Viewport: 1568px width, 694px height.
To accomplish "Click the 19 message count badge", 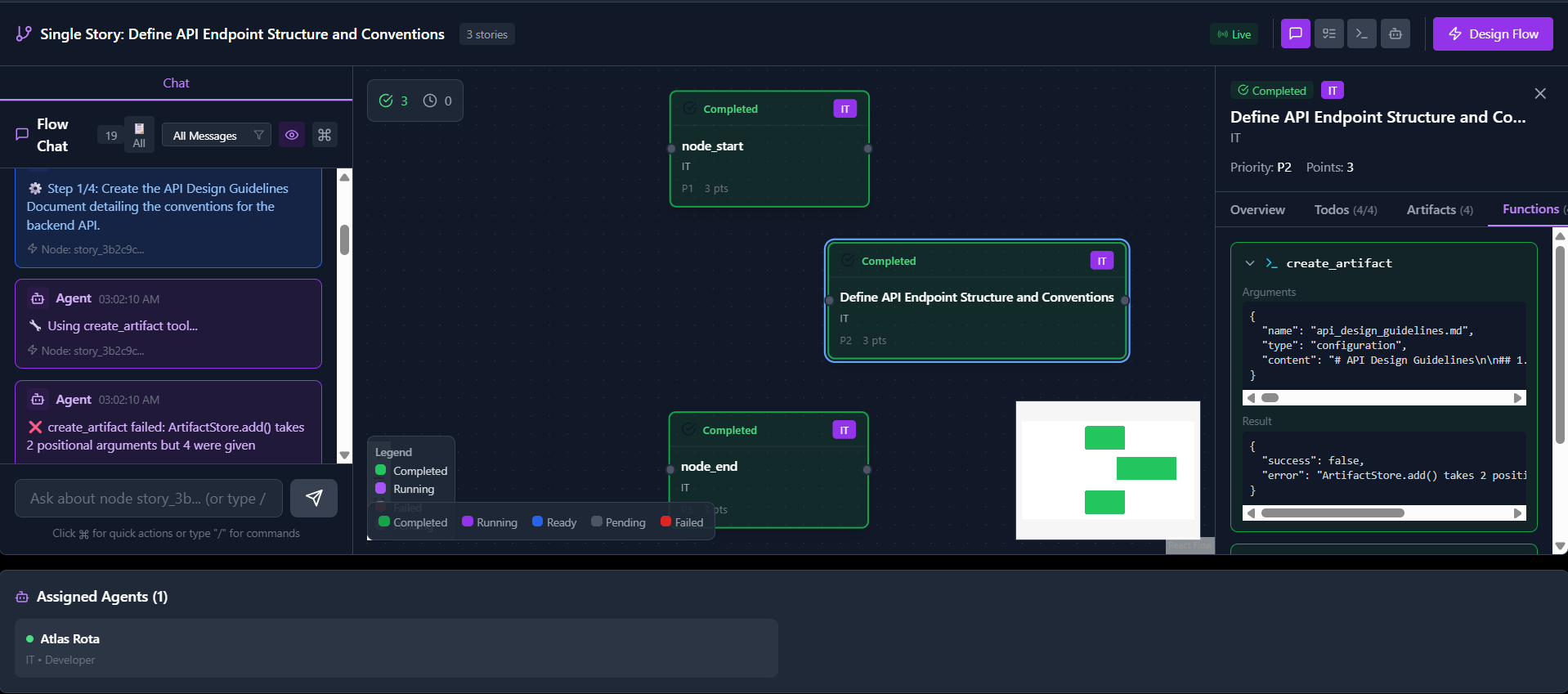I will 111,136.
